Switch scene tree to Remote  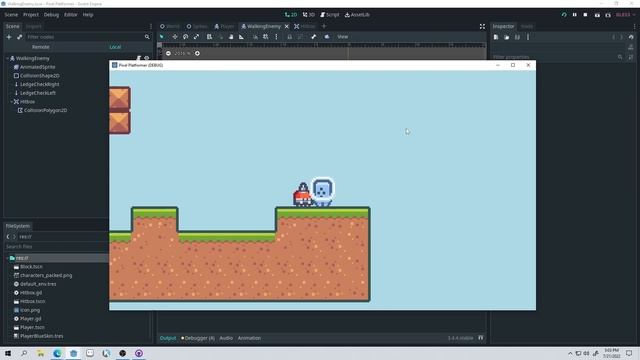(x=41, y=47)
